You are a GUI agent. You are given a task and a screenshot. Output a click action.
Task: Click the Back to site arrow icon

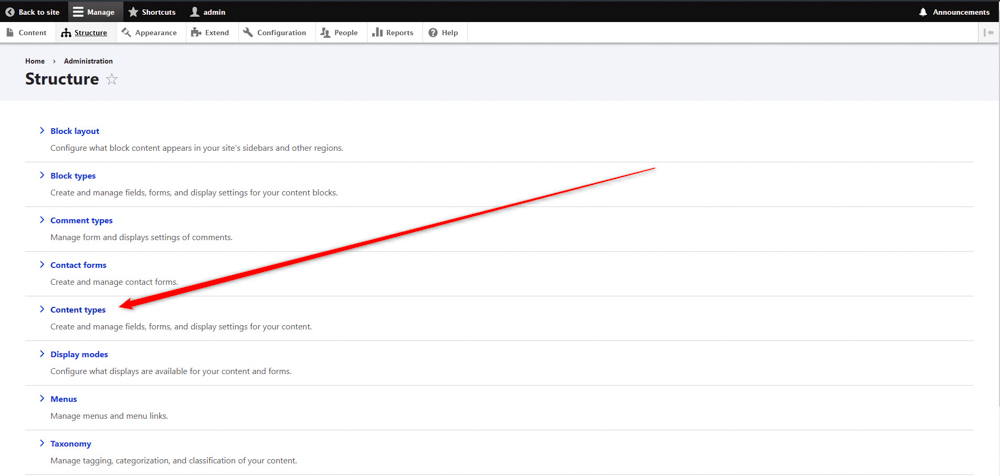tap(9, 12)
